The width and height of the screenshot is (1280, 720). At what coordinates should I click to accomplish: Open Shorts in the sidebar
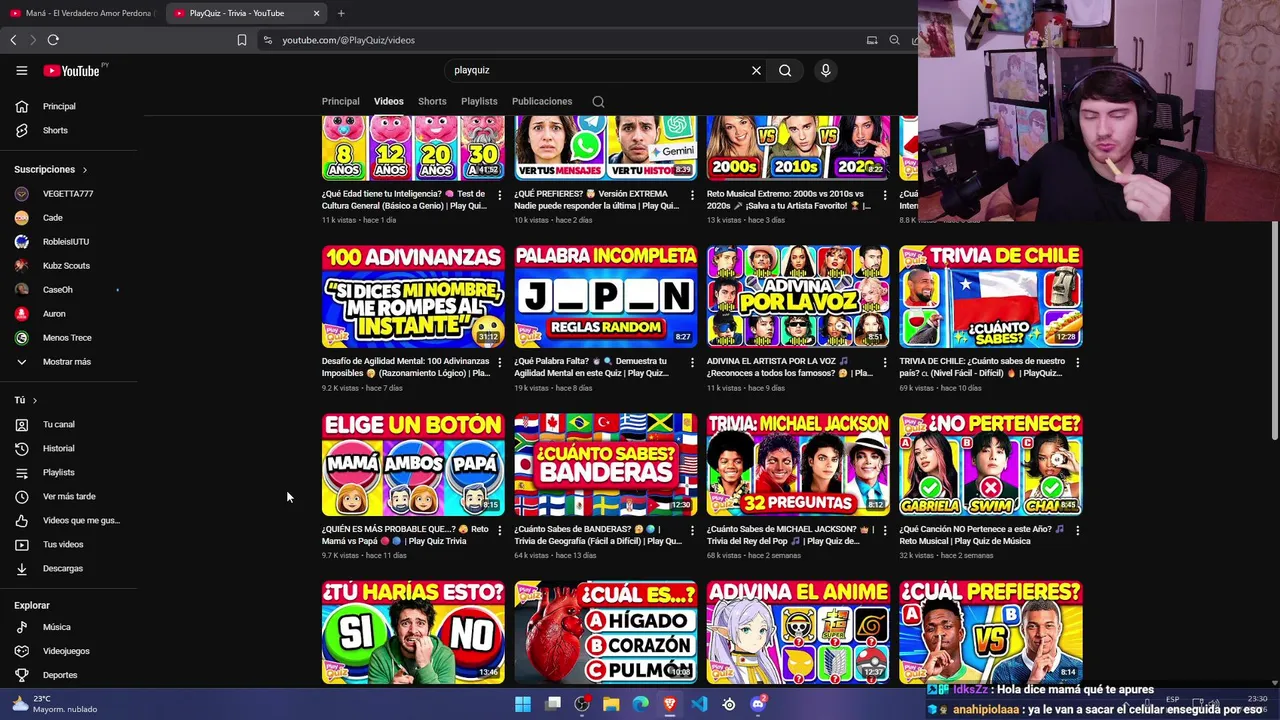point(70,130)
